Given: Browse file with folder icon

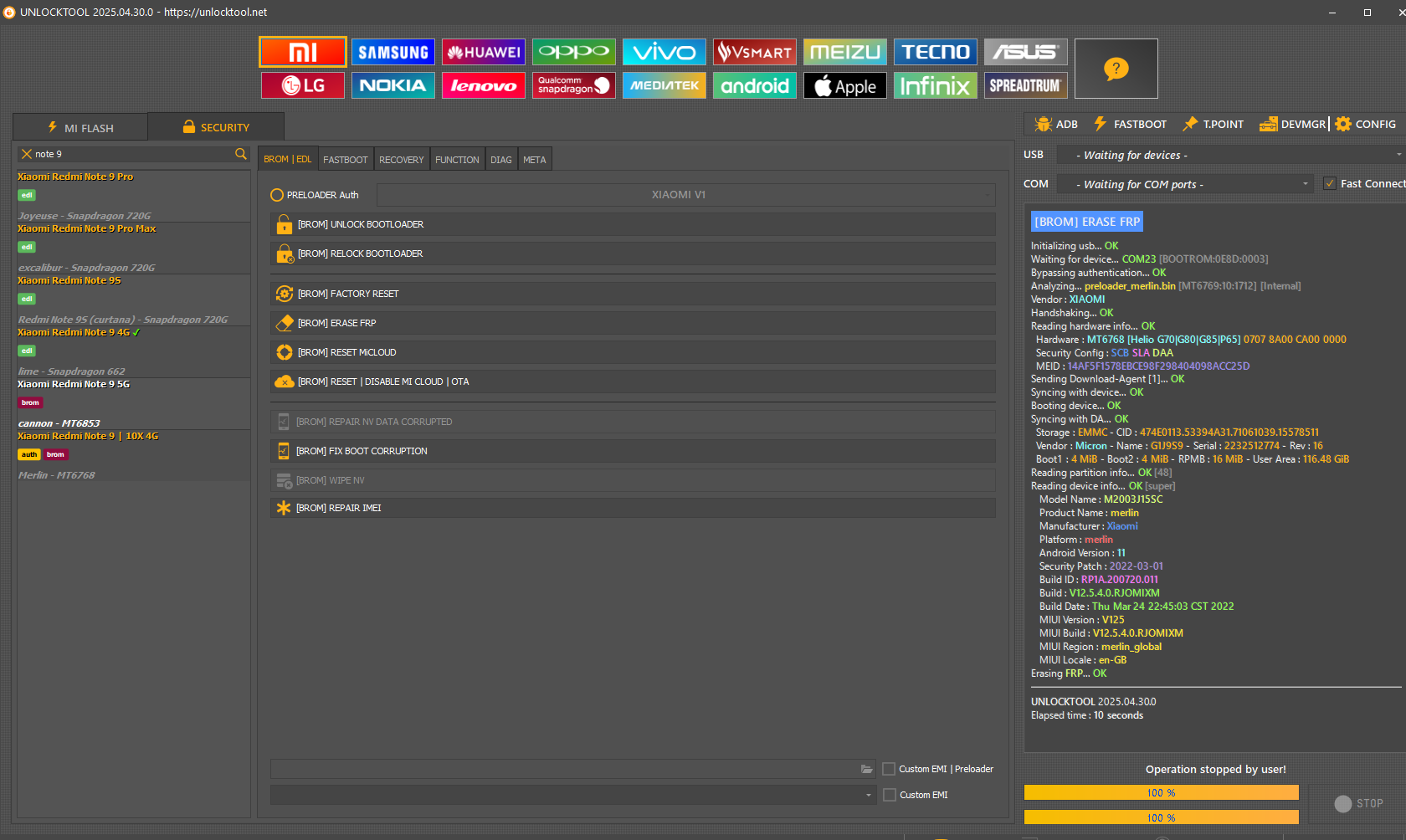Looking at the screenshot, I should pyautogui.click(x=867, y=770).
